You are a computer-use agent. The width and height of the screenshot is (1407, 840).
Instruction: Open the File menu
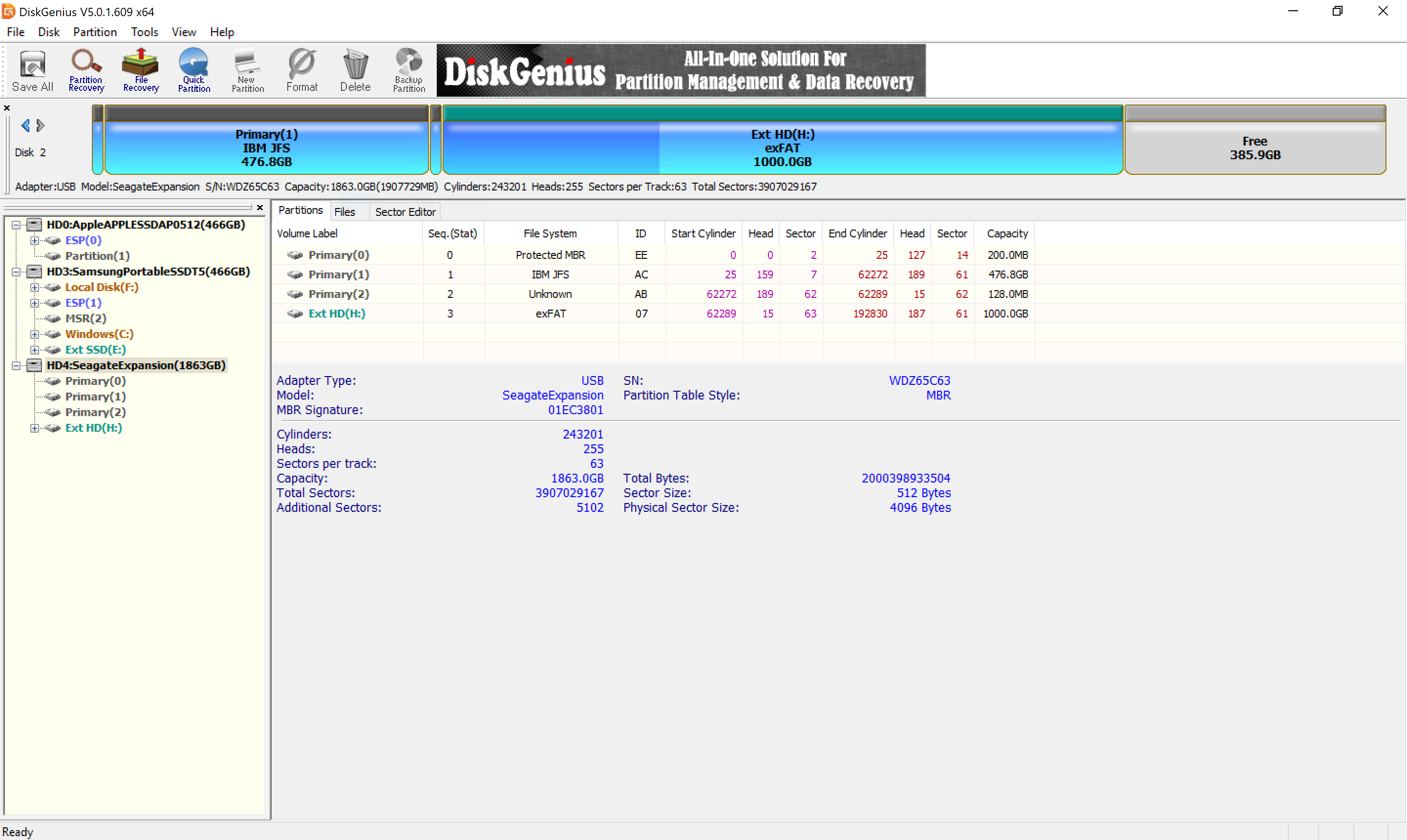click(16, 32)
